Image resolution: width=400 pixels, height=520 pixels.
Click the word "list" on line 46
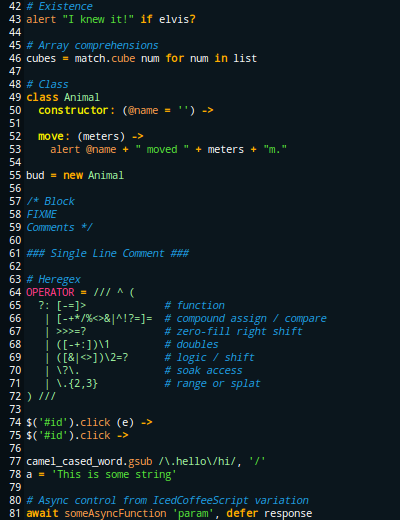coord(245,58)
